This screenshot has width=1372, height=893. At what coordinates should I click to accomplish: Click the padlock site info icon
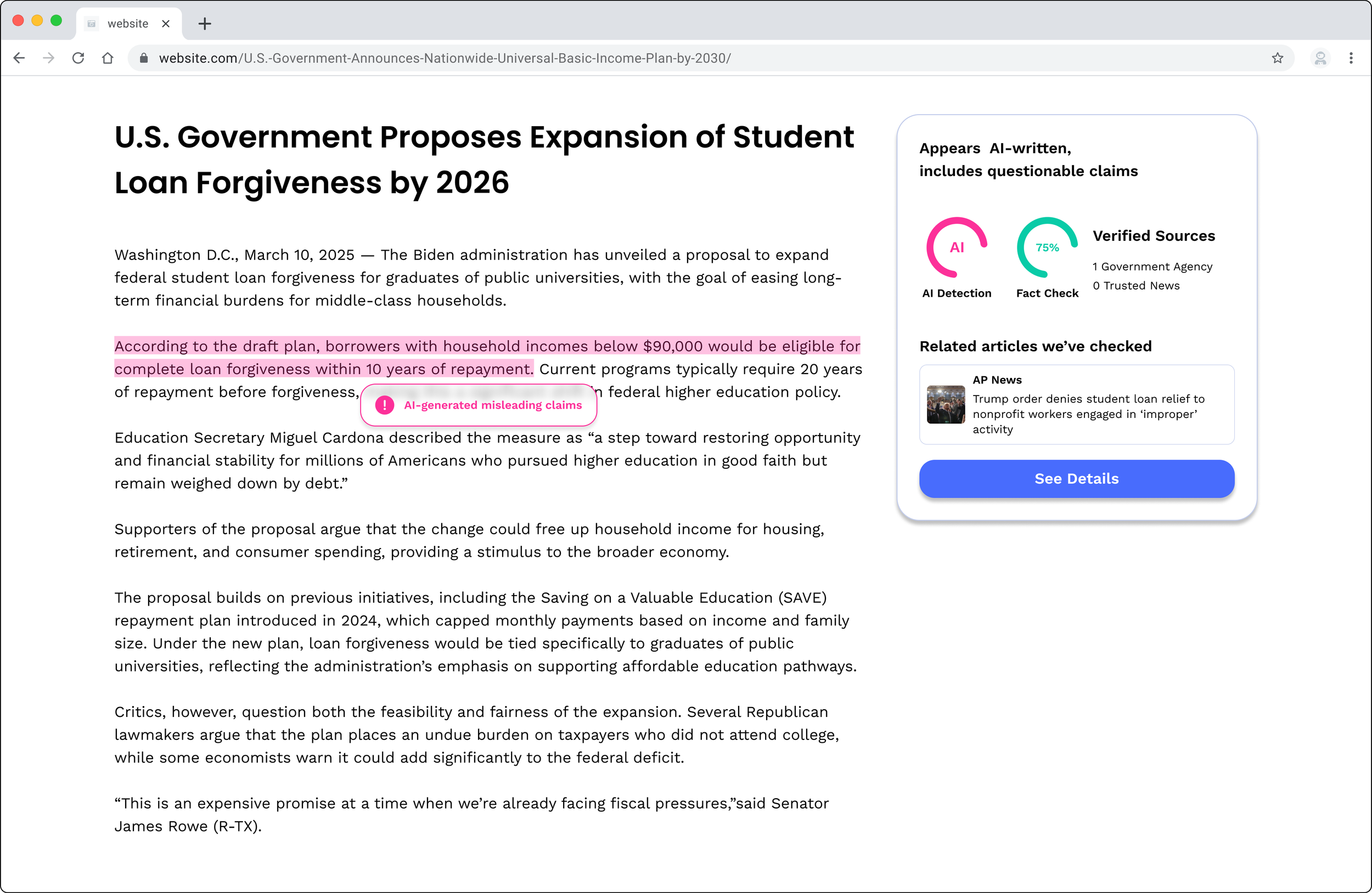click(x=144, y=58)
